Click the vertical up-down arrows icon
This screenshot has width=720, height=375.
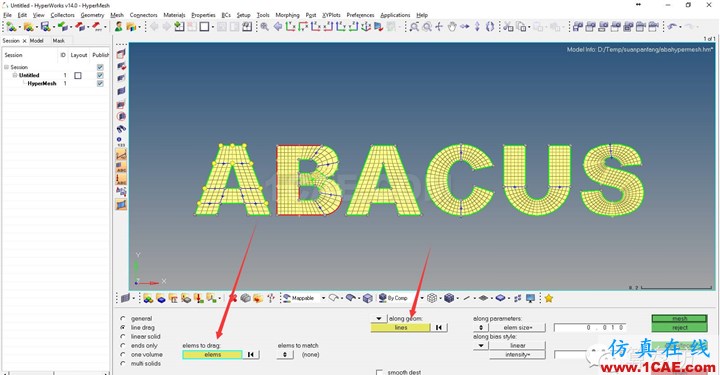[477, 27]
